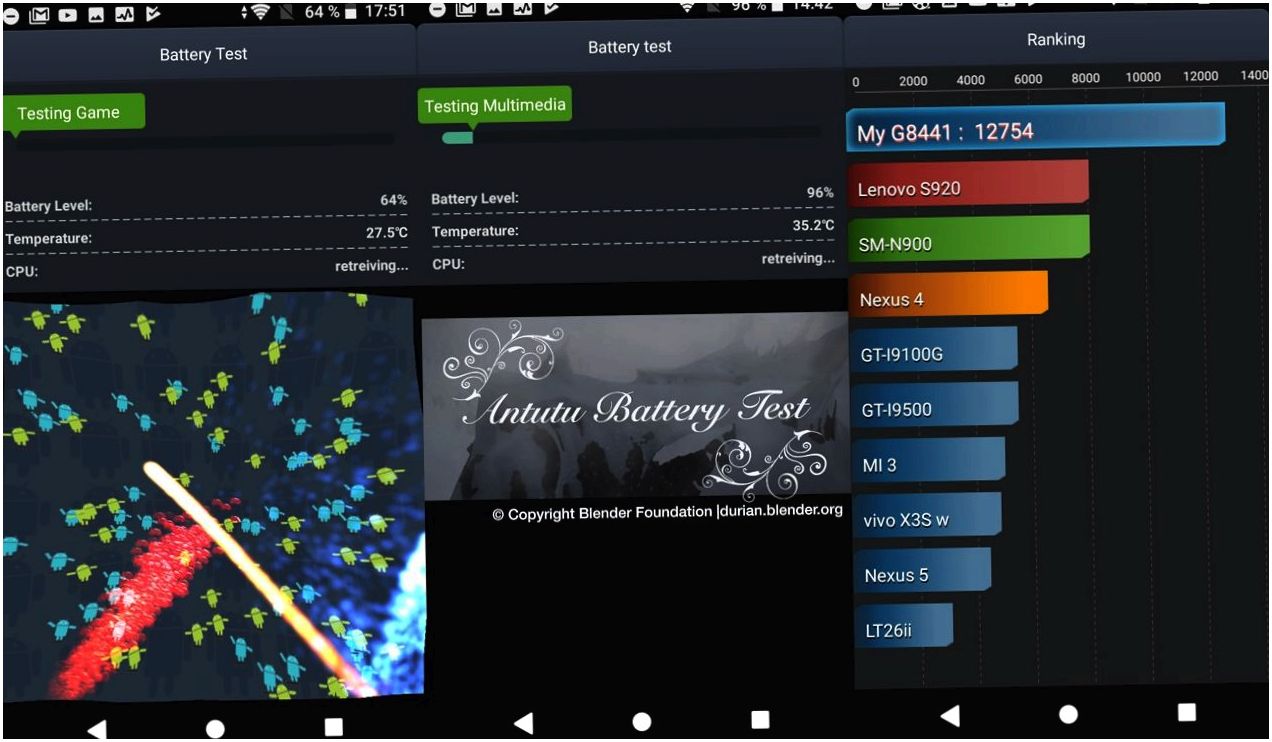Tap the Home button under the Ranking screen
1272x742 pixels.
tap(1068, 714)
